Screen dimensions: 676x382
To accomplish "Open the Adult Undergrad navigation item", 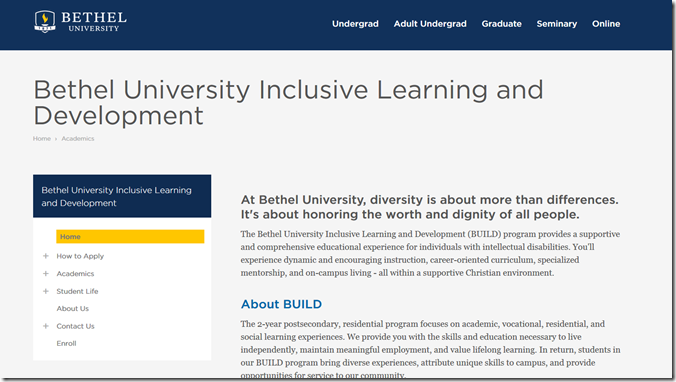I will [x=430, y=24].
